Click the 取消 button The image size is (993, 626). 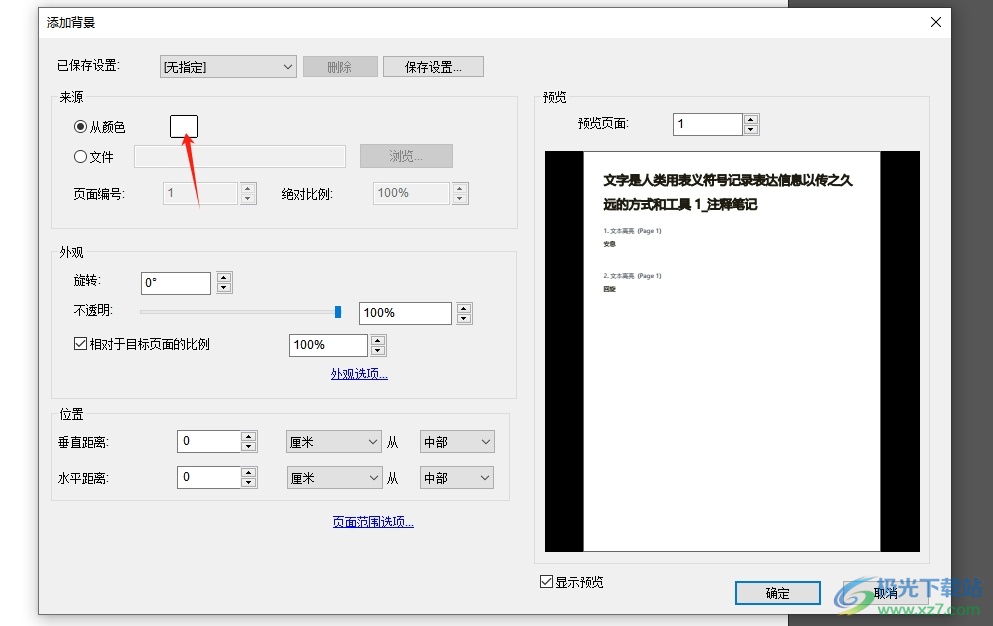pos(886,593)
